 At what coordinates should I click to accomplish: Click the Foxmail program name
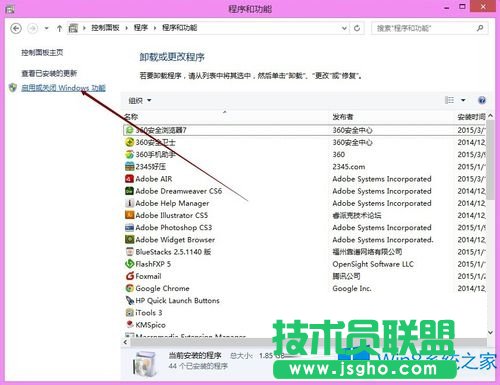(148, 276)
